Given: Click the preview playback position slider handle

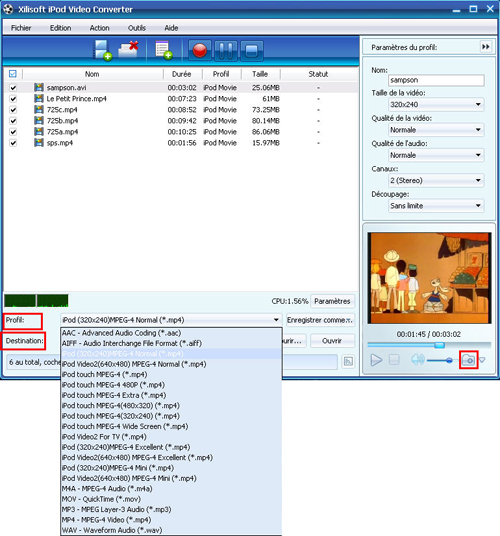Looking at the screenshot, I should (440, 345).
